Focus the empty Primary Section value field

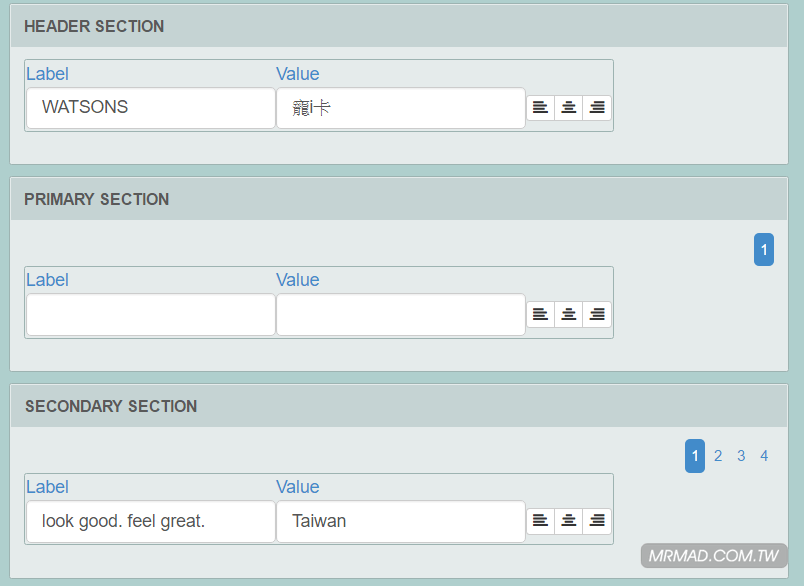[400, 315]
